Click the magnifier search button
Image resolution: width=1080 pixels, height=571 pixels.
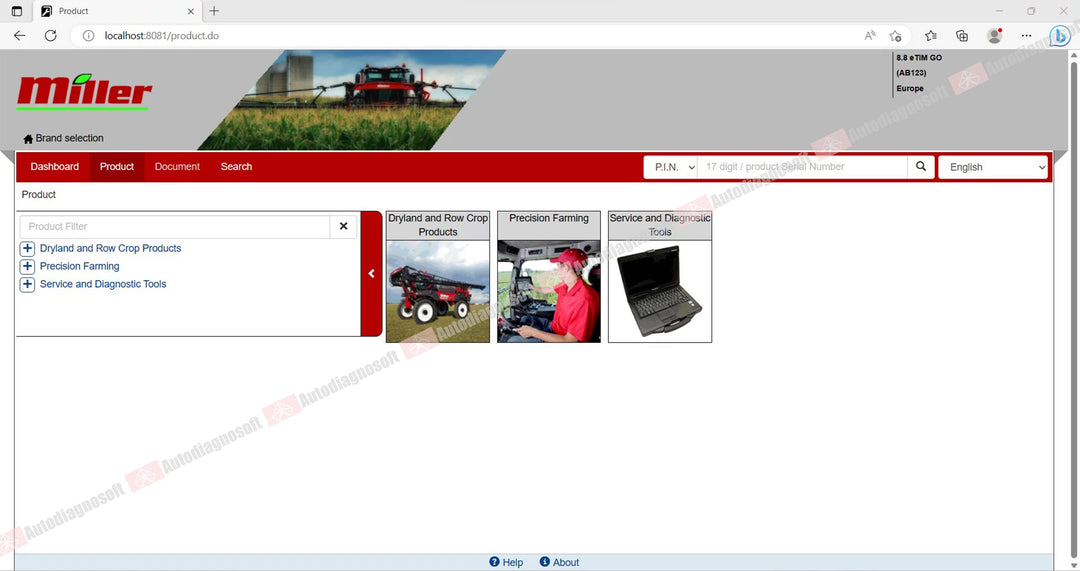tap(921, 167)
